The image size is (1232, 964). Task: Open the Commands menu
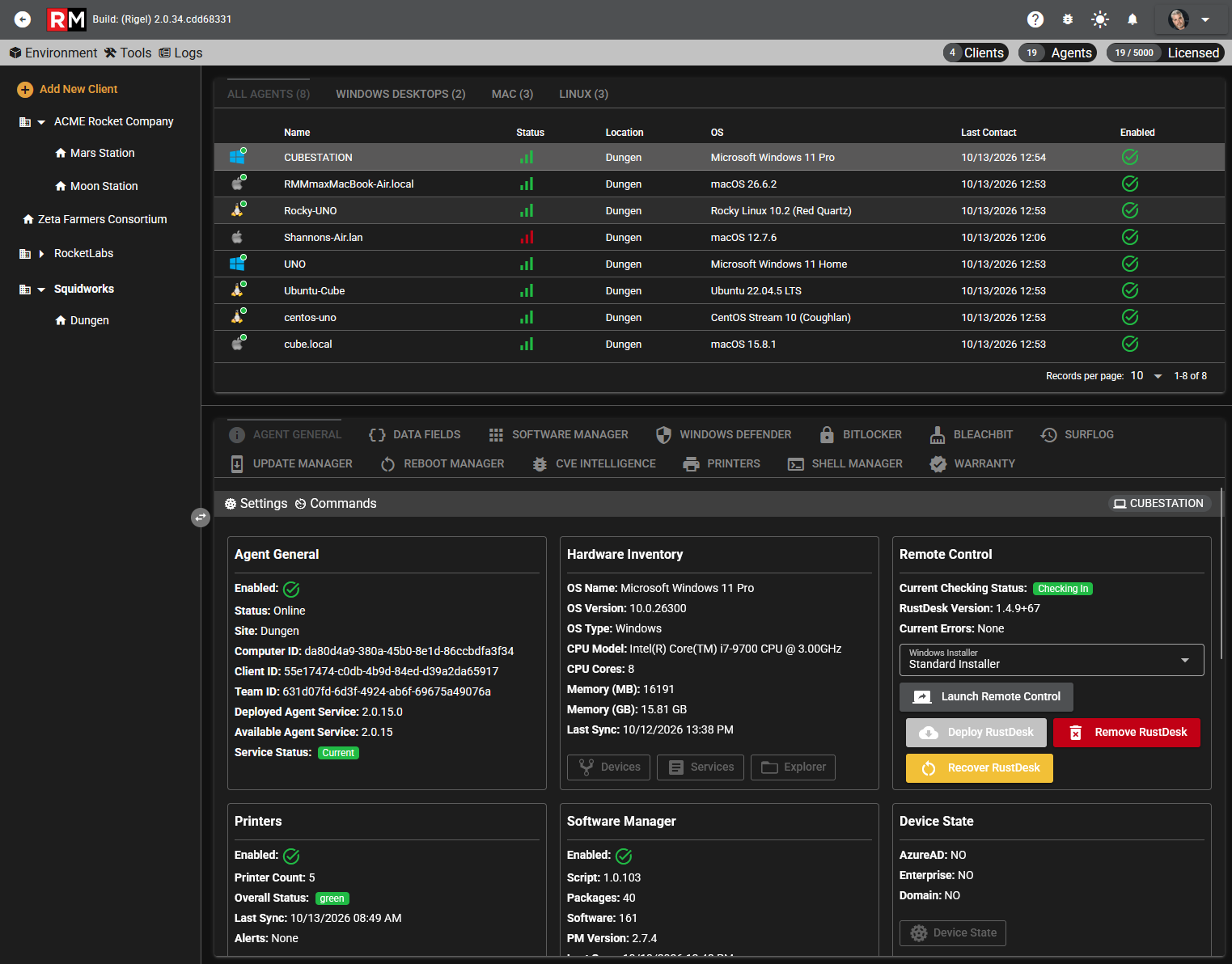click(336, 504)
